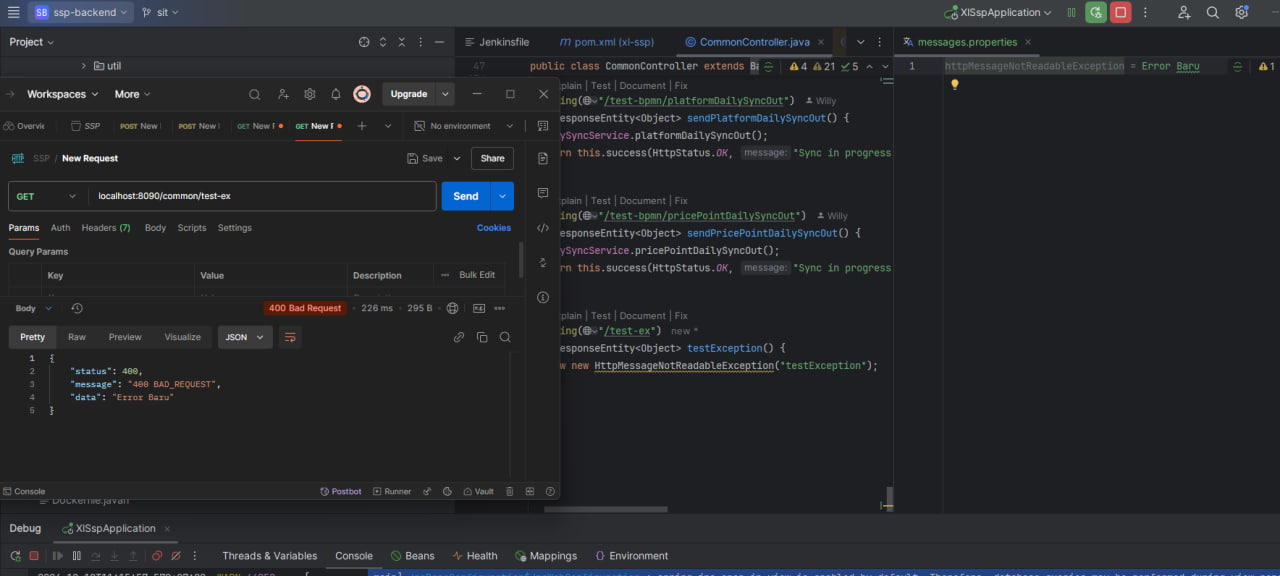
Task: Click the request URL input field
Action: [260, 196]
